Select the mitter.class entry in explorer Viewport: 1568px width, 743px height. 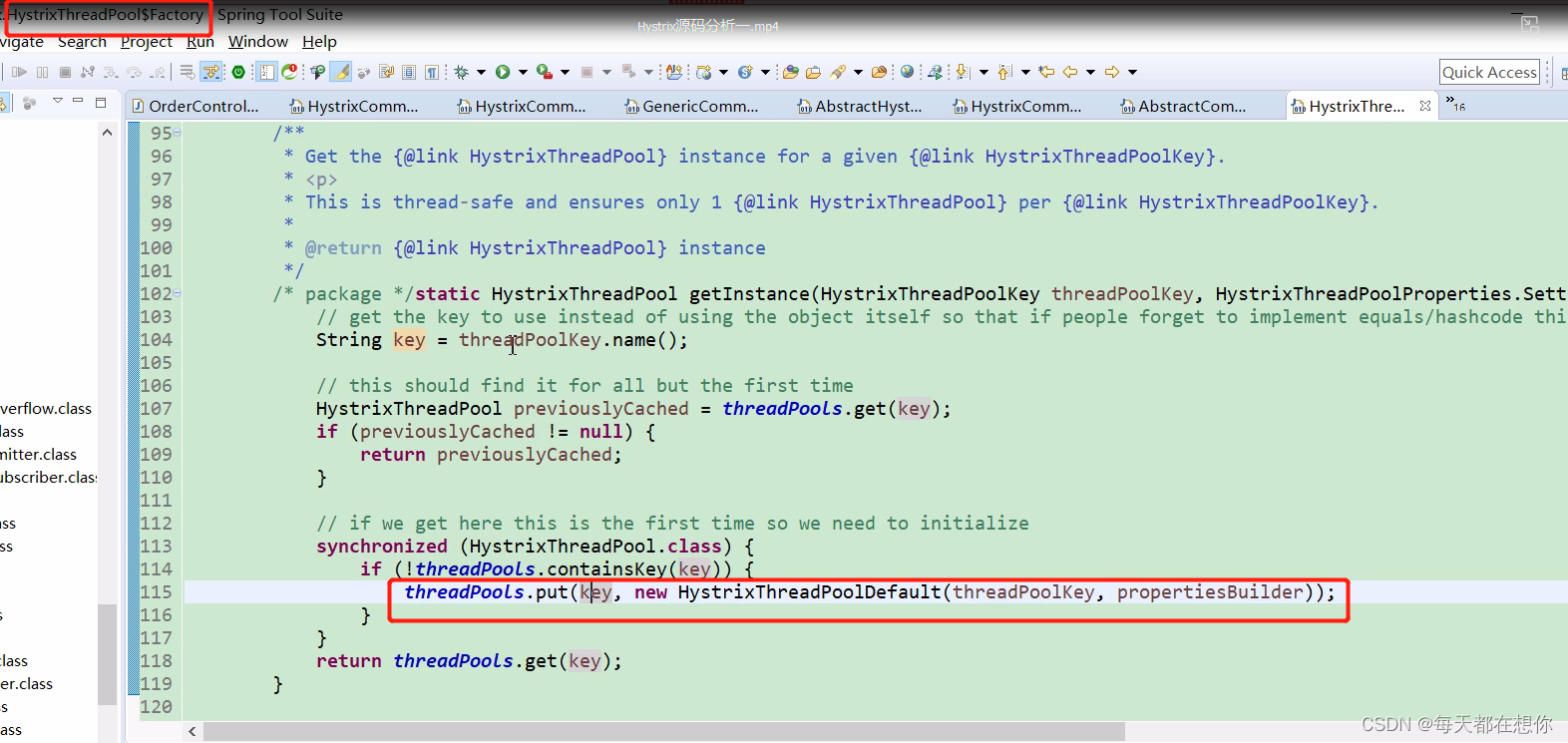[x=38, y=454]
